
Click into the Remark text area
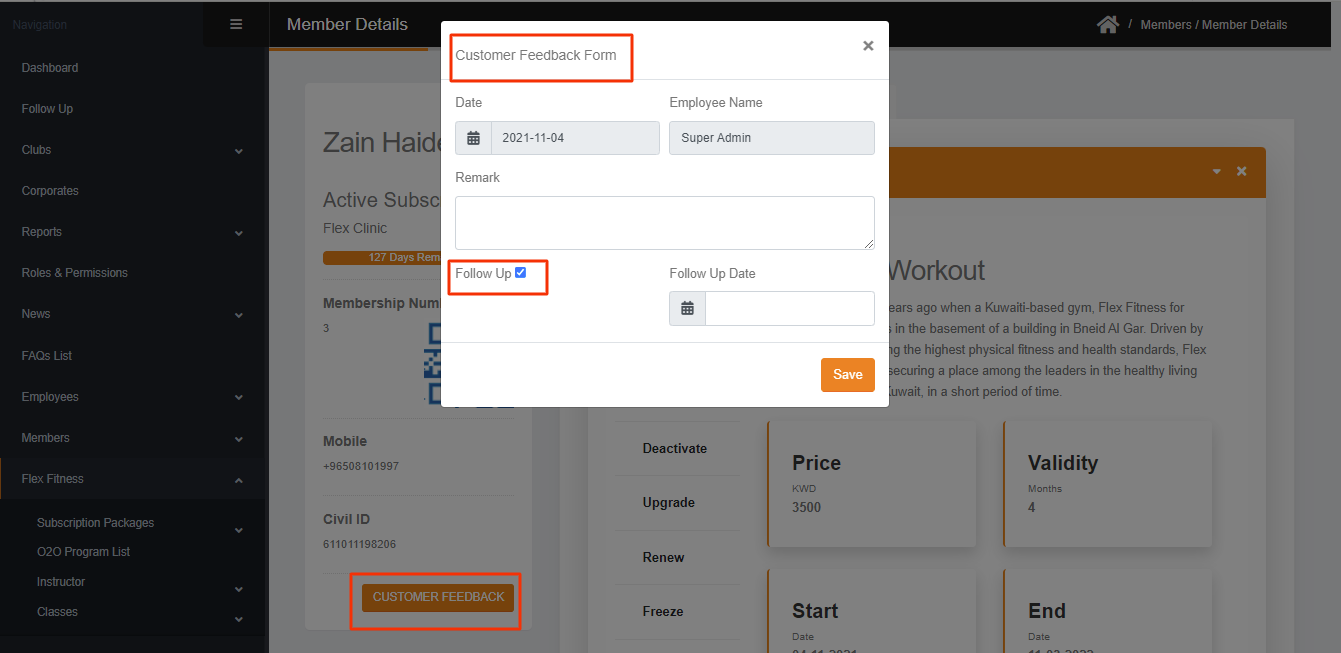[x=664, y=222]
